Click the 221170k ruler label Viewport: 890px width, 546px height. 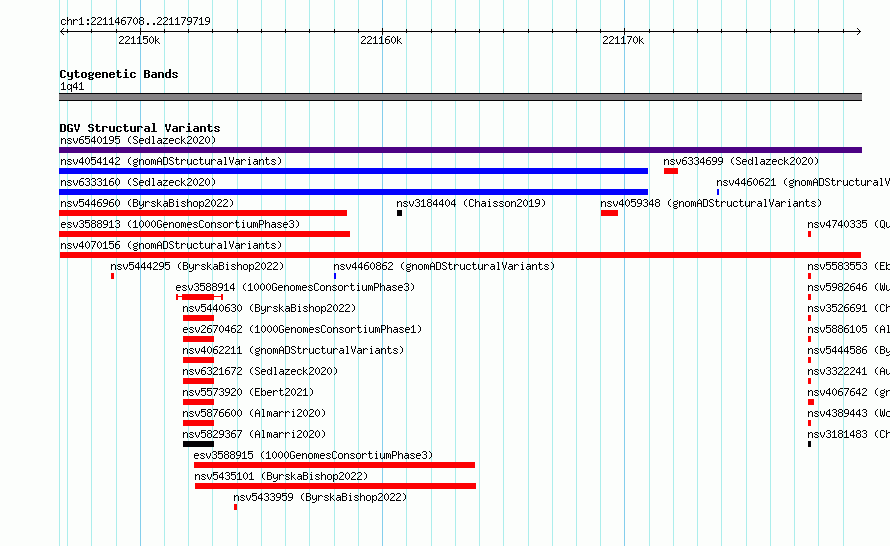point(623,40)
